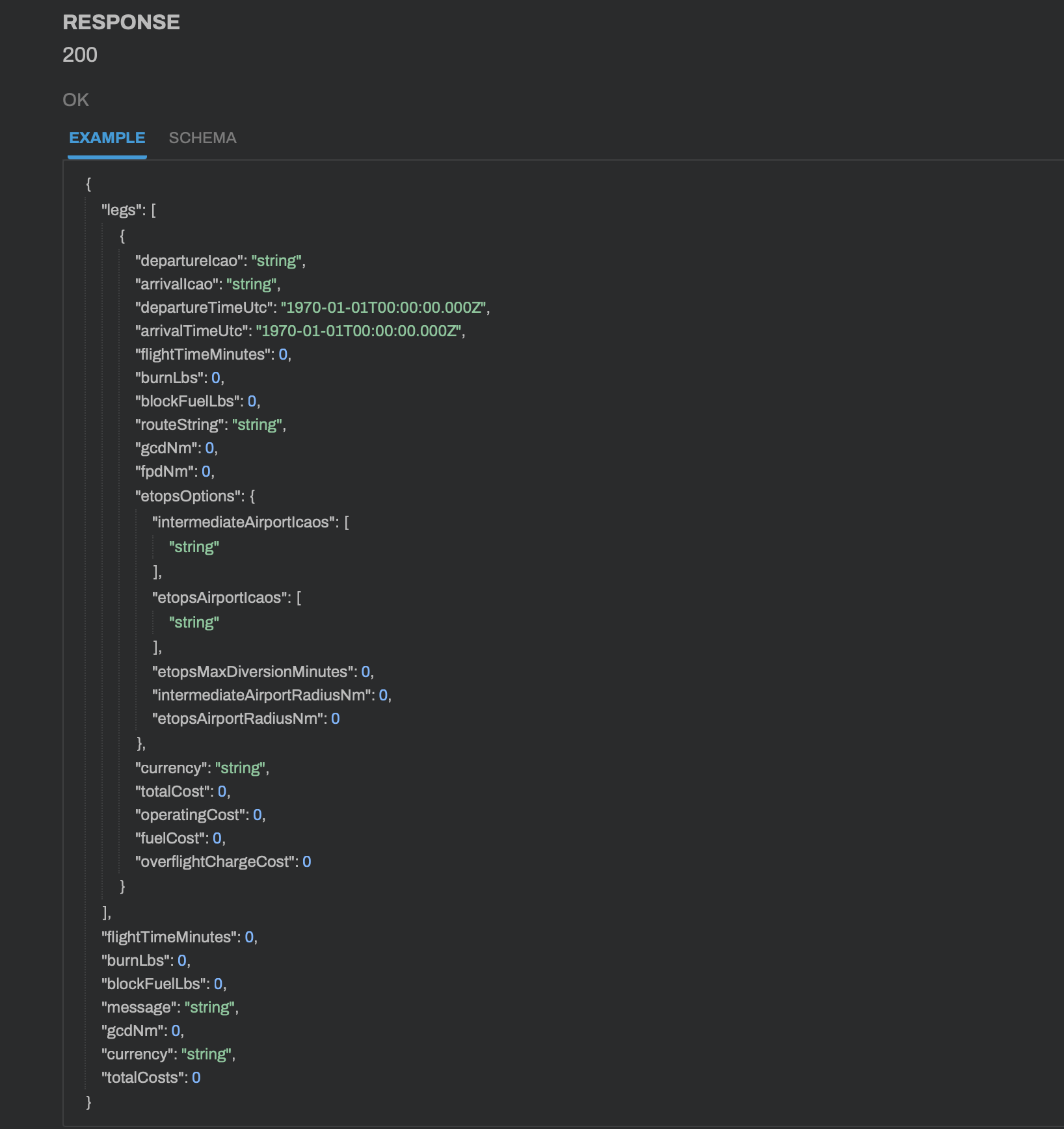
Task: Click the RESPONSE heading
Action: (121, 22)
